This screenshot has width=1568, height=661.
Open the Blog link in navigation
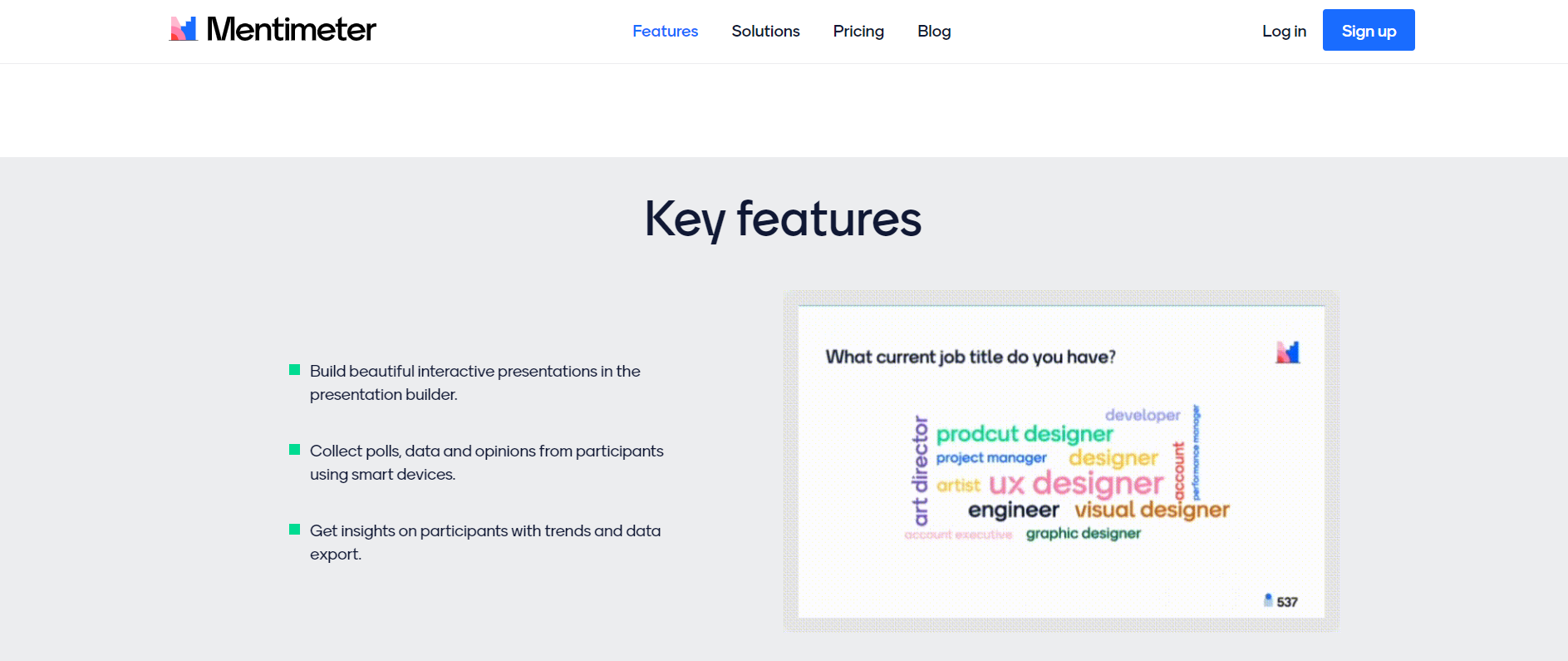[934, 32]
